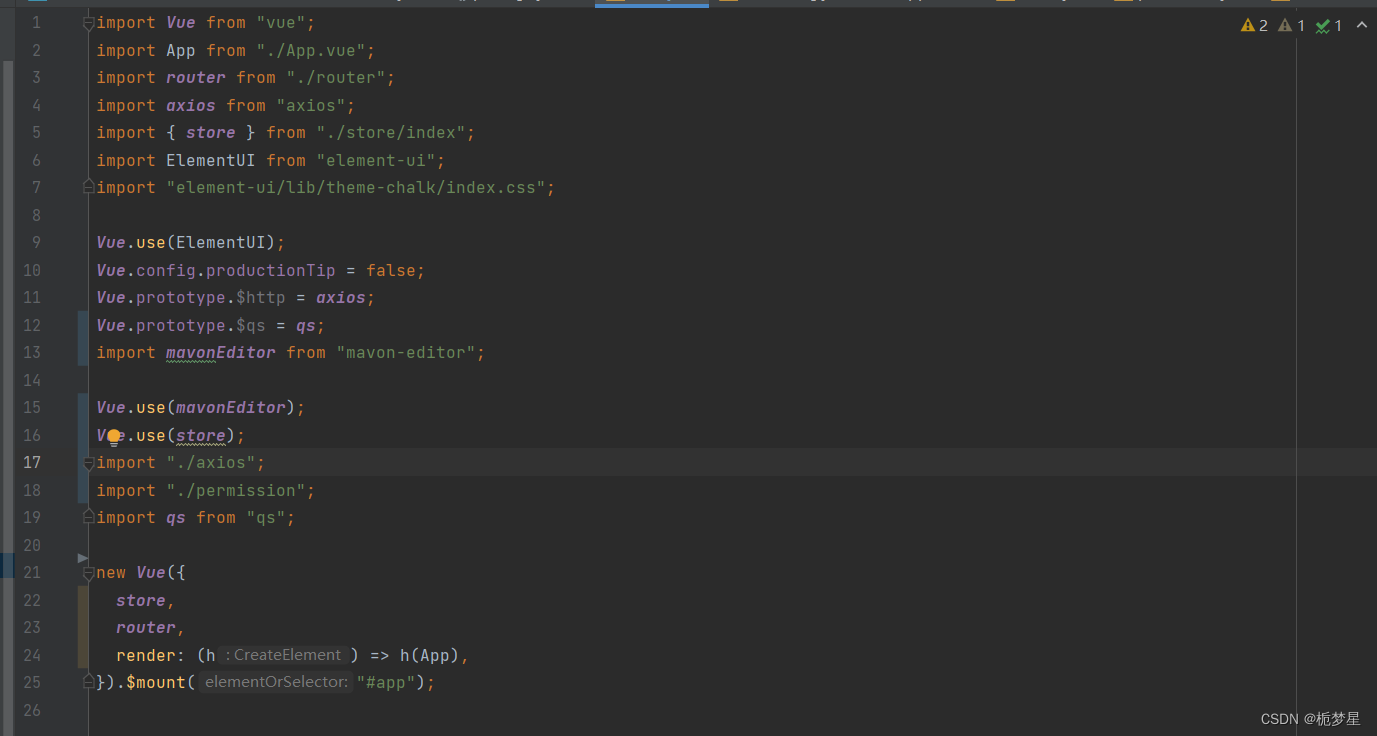Click the green typo checkmark indicator
This screenshot has height=736, width=1377.
point(1329,26)
